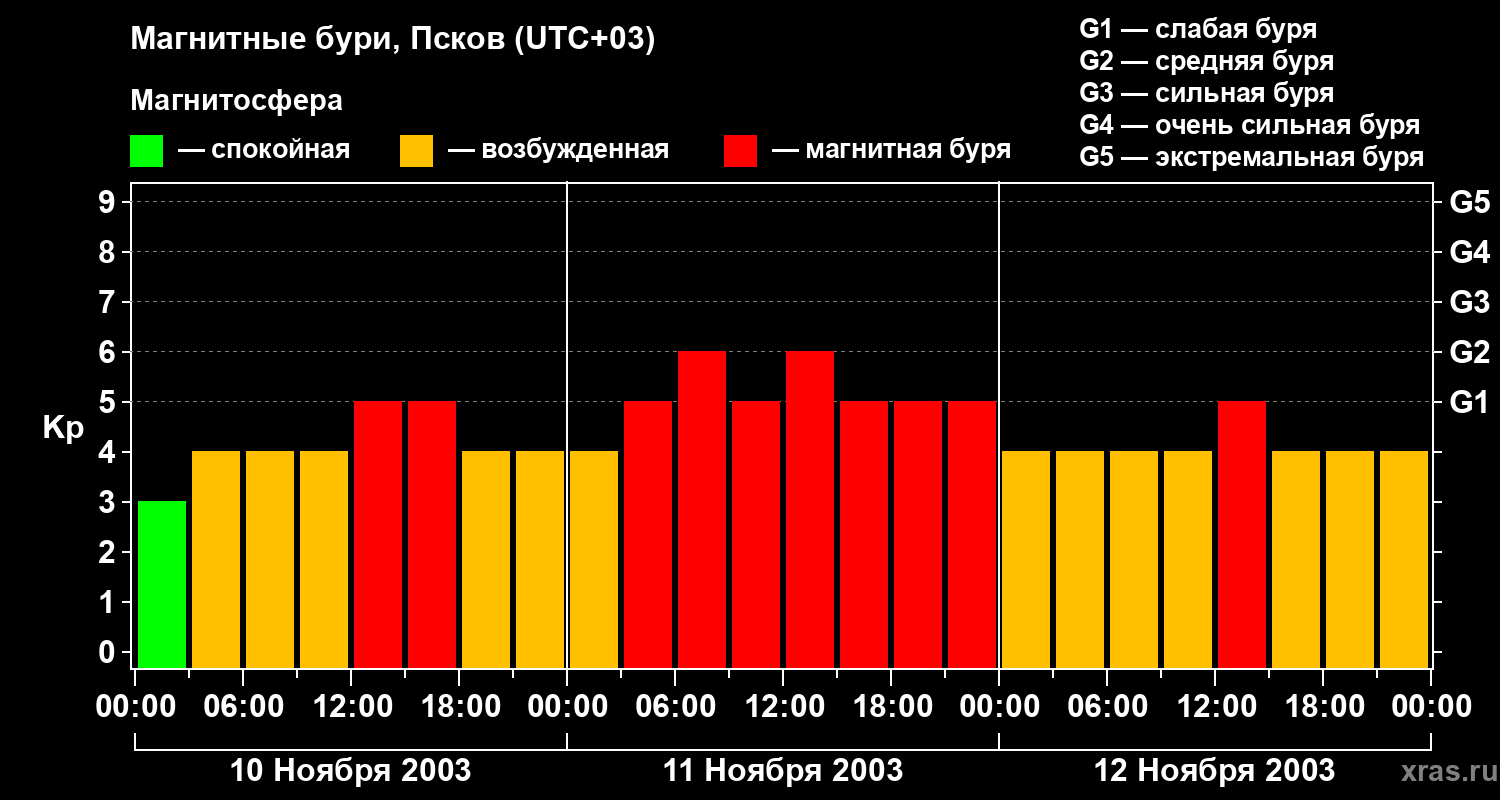Click the '2' value on the Kp axis
The width and height of the screenshot is (1500, 800).
pos(109,552)
